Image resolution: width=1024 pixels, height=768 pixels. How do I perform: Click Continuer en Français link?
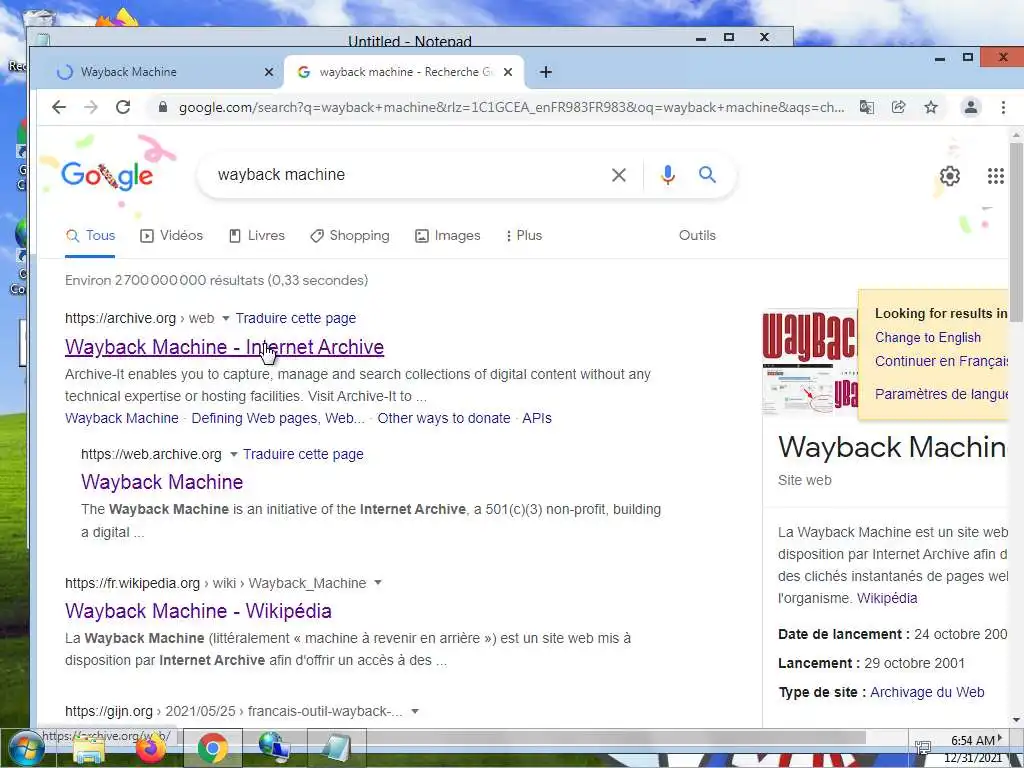click(941, 361)
